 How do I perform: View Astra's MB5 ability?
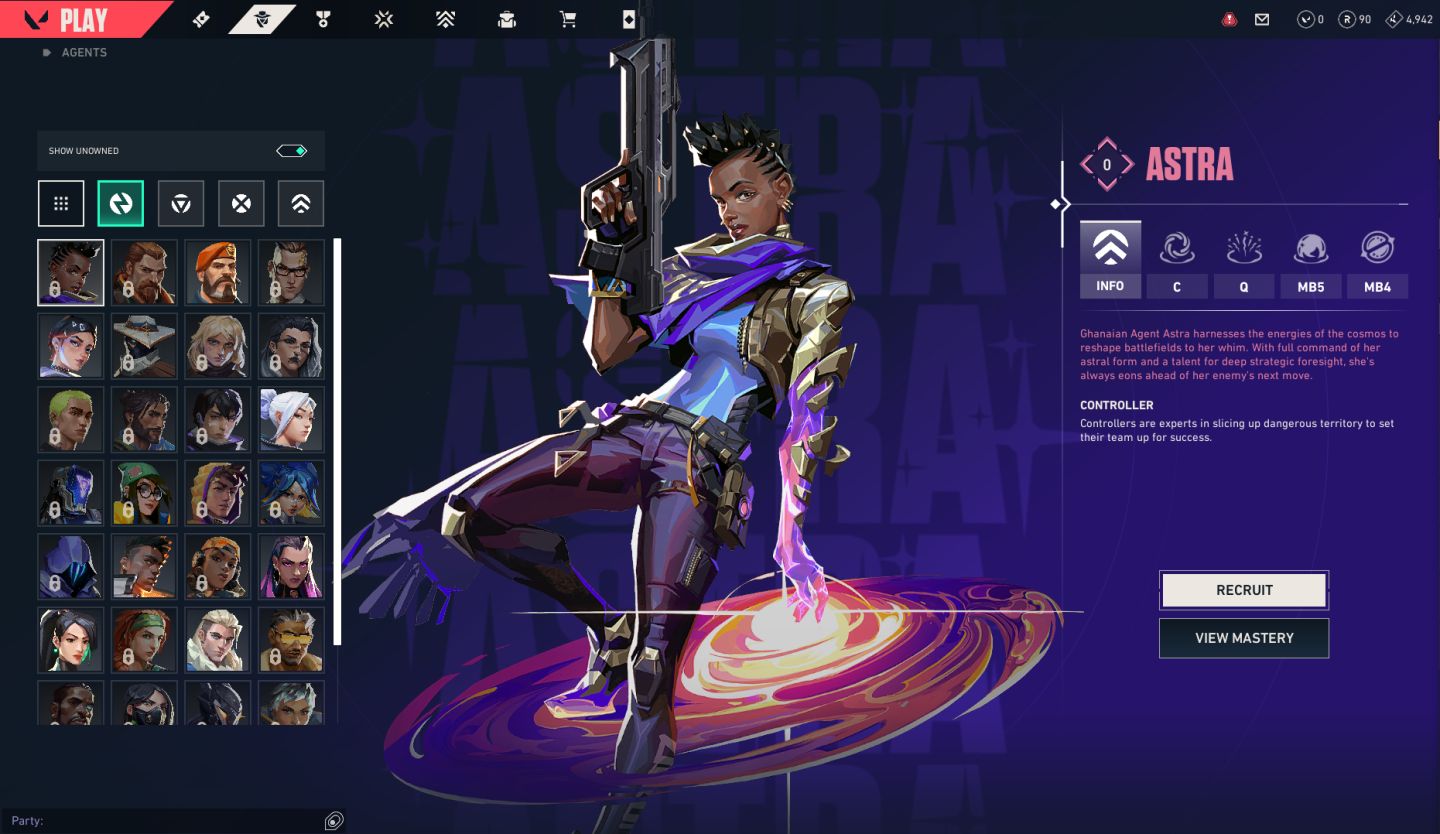1311,260
